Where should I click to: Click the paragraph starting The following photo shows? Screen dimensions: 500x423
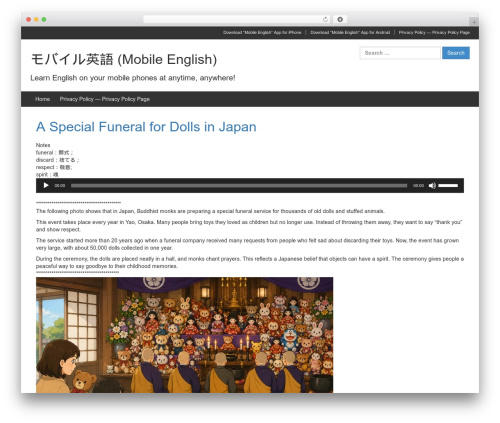[x=210, y=211]
